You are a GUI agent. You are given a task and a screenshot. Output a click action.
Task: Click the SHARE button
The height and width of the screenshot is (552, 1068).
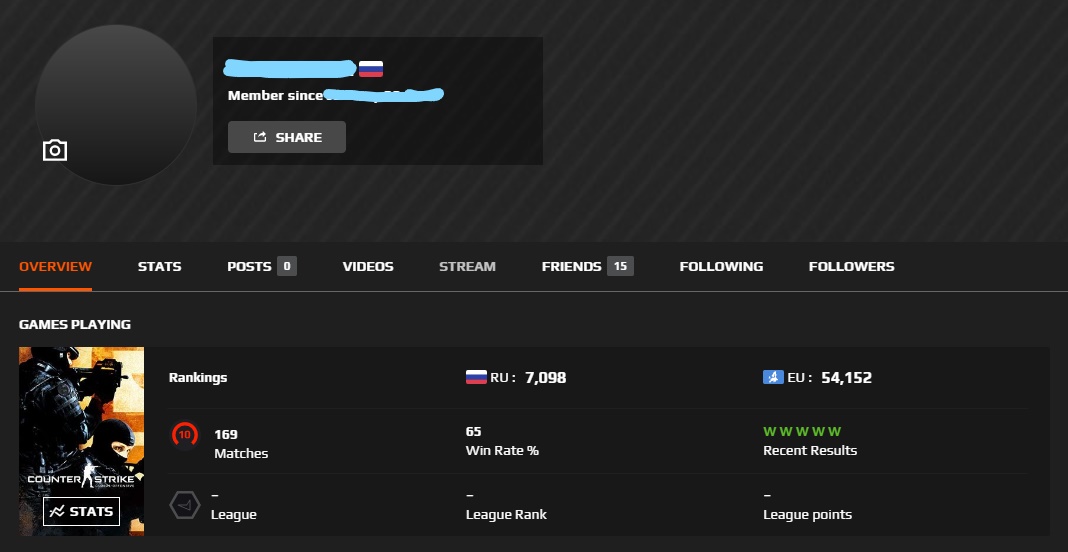pos(287,137)
